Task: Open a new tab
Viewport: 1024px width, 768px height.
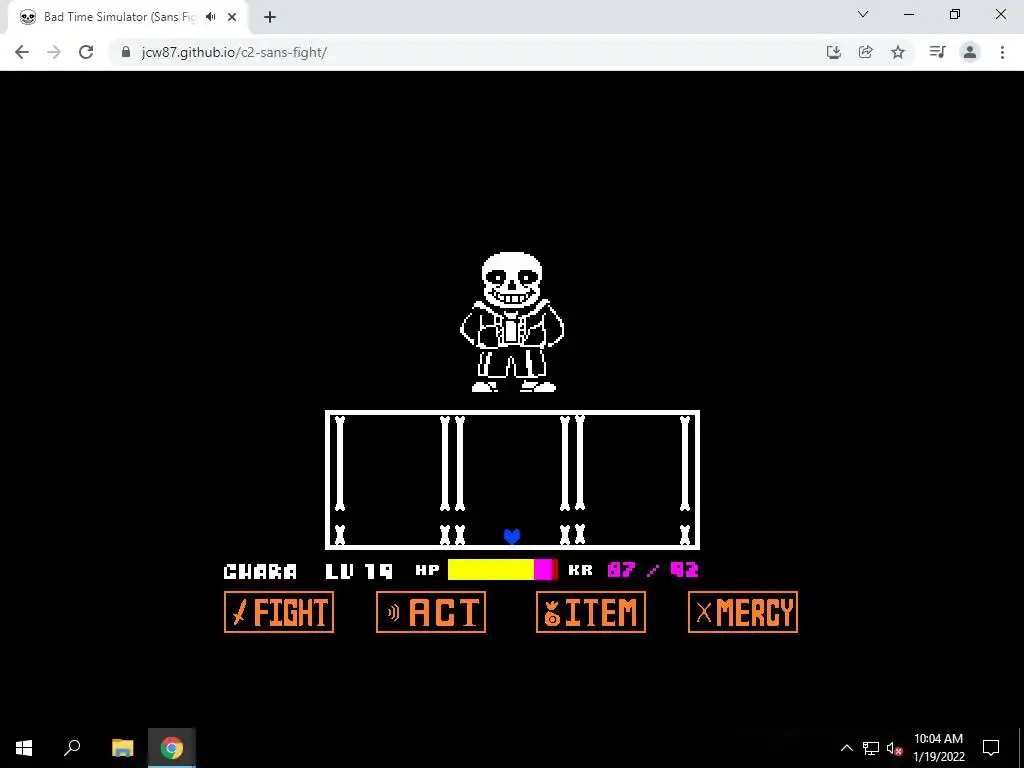Action: 270,17
